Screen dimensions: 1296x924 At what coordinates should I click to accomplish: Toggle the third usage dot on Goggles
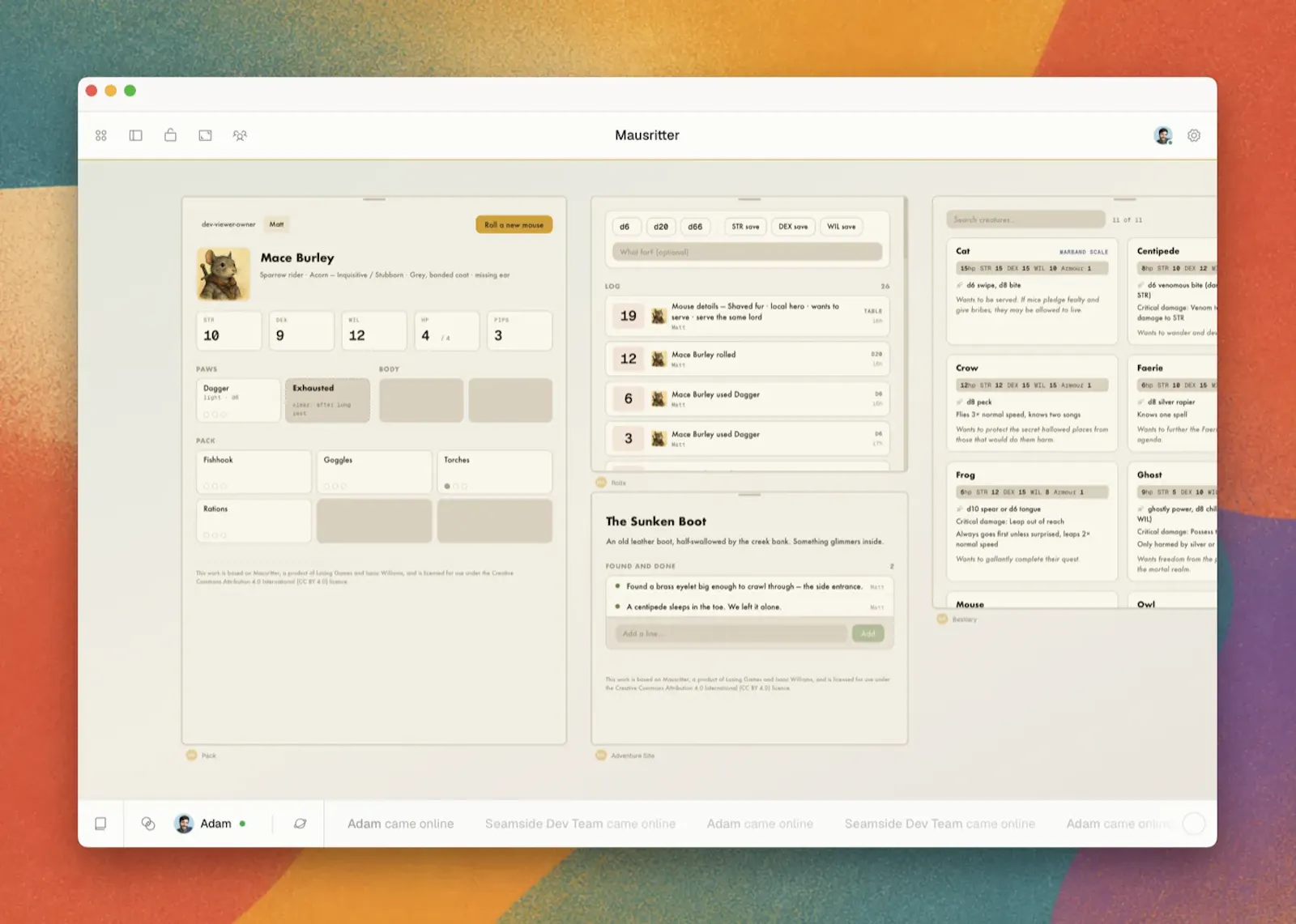pos(343,486)
